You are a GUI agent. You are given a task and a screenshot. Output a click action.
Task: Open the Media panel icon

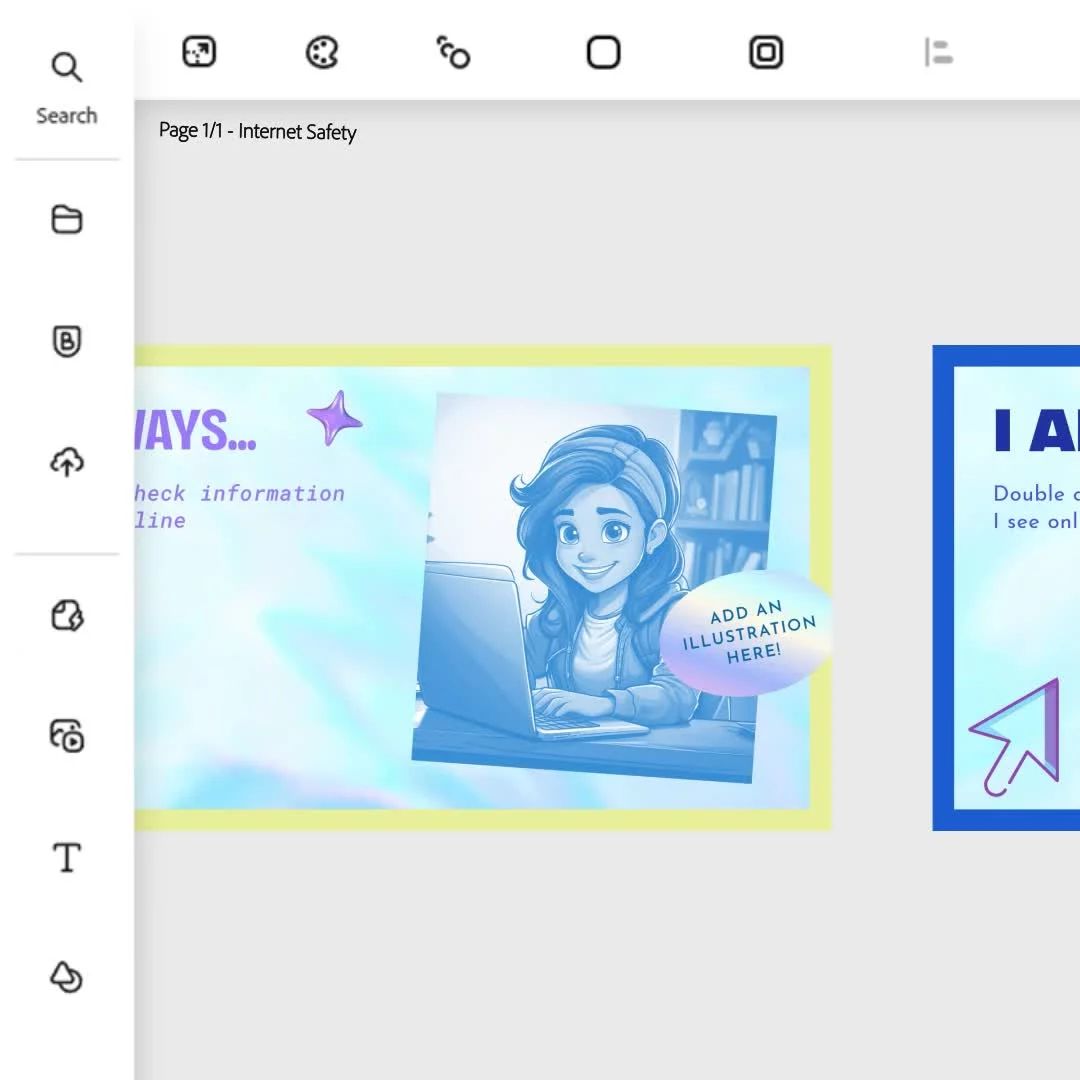67,736
